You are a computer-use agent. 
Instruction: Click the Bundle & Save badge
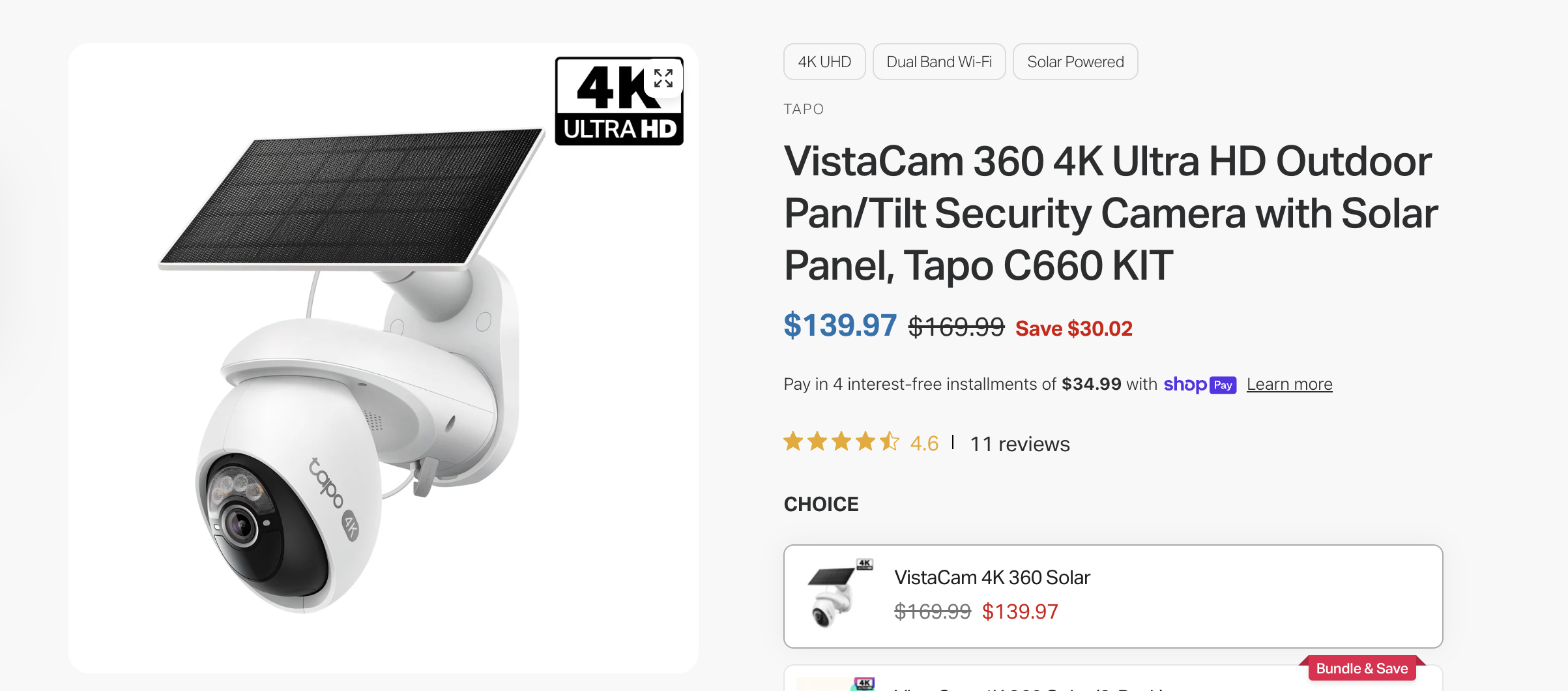(x=1361, y=668)
